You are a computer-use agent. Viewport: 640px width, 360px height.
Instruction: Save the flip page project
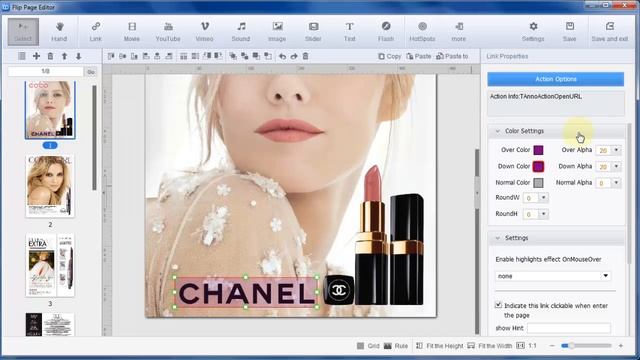click(569, 32)
